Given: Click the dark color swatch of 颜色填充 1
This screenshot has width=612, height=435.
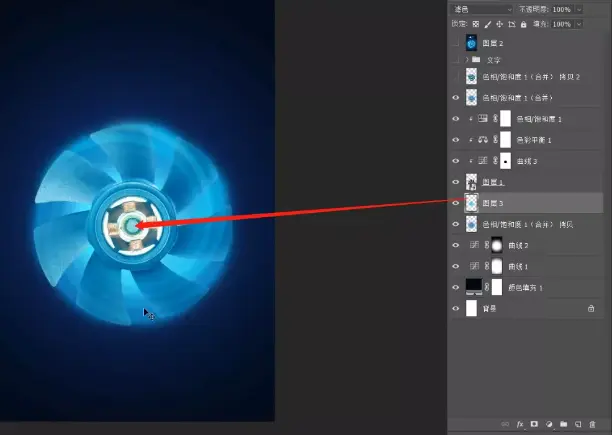Looking at the screenshot, I should click(x=473, y=286).
